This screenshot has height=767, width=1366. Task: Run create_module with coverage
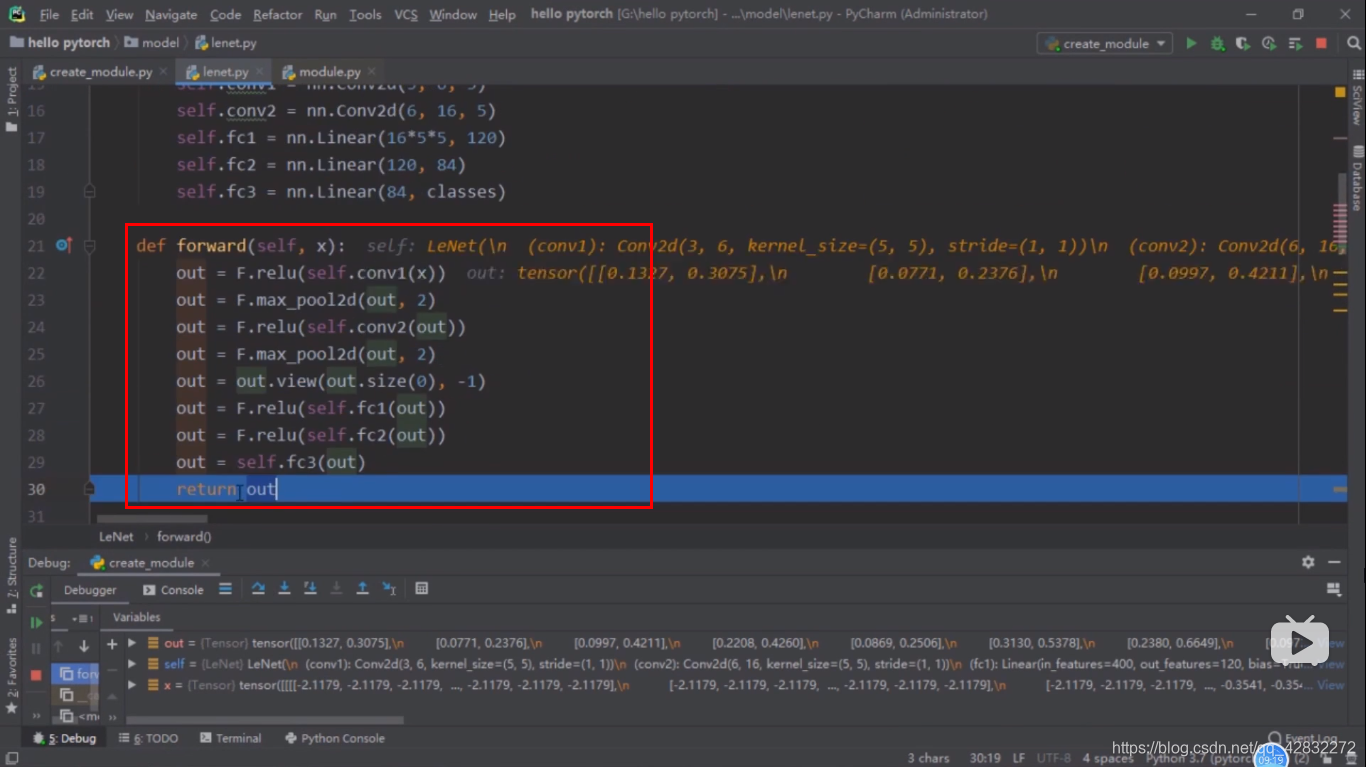1243,44
